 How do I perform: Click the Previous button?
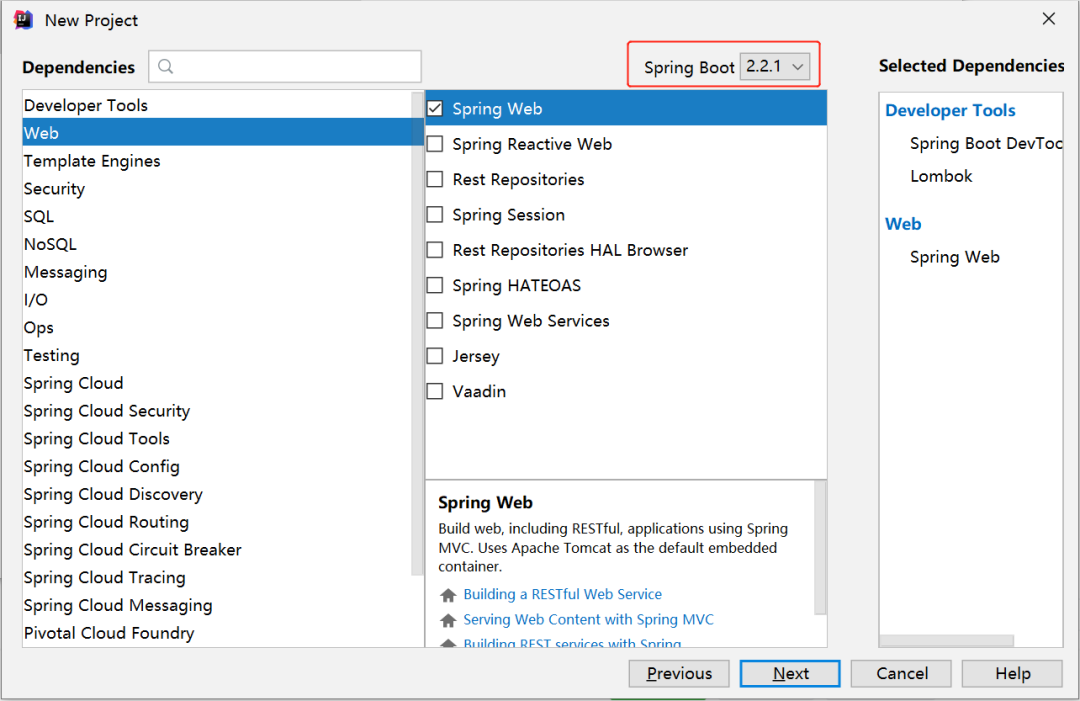(678, 673)
